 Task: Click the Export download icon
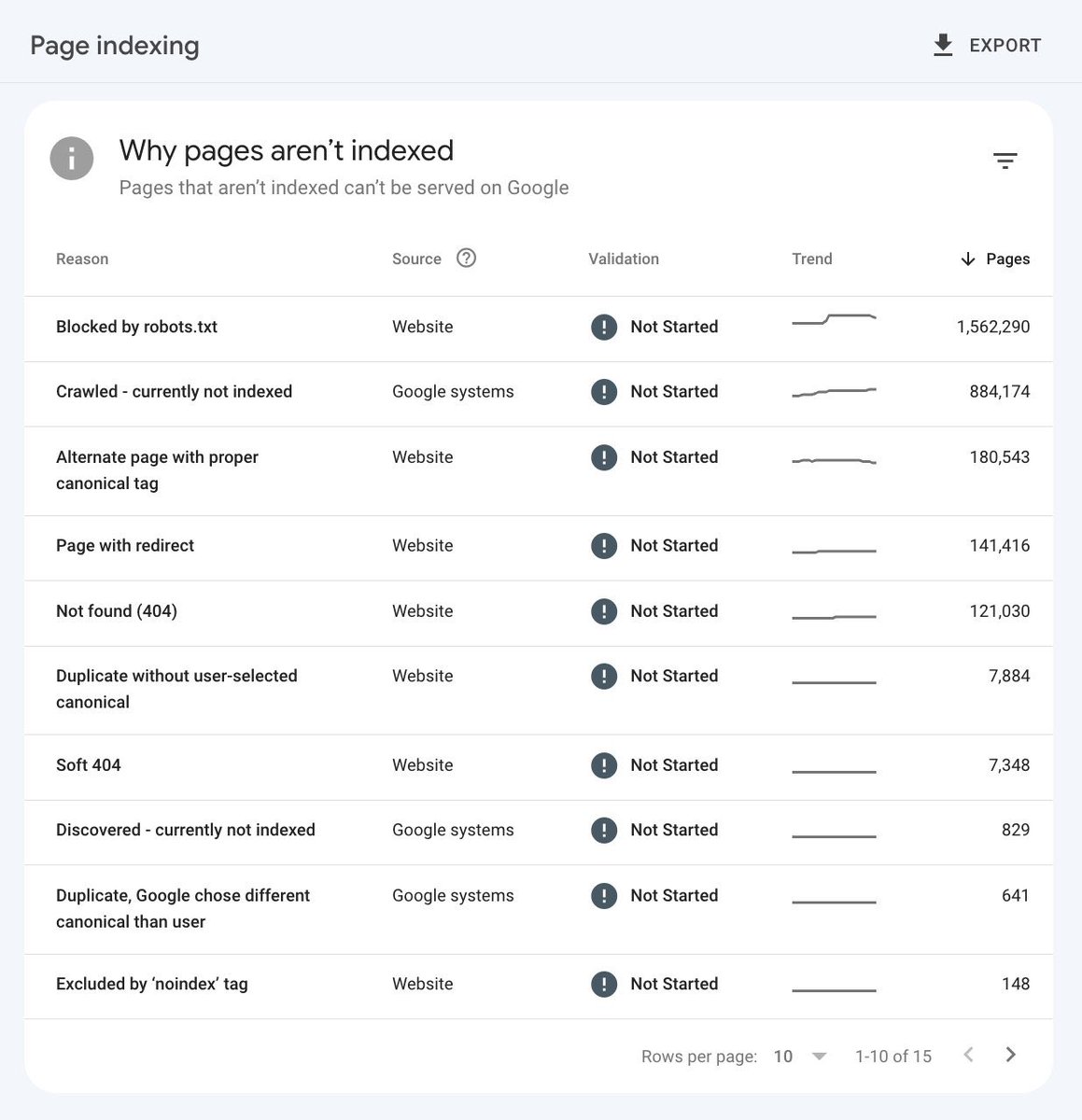pos(943,45)
